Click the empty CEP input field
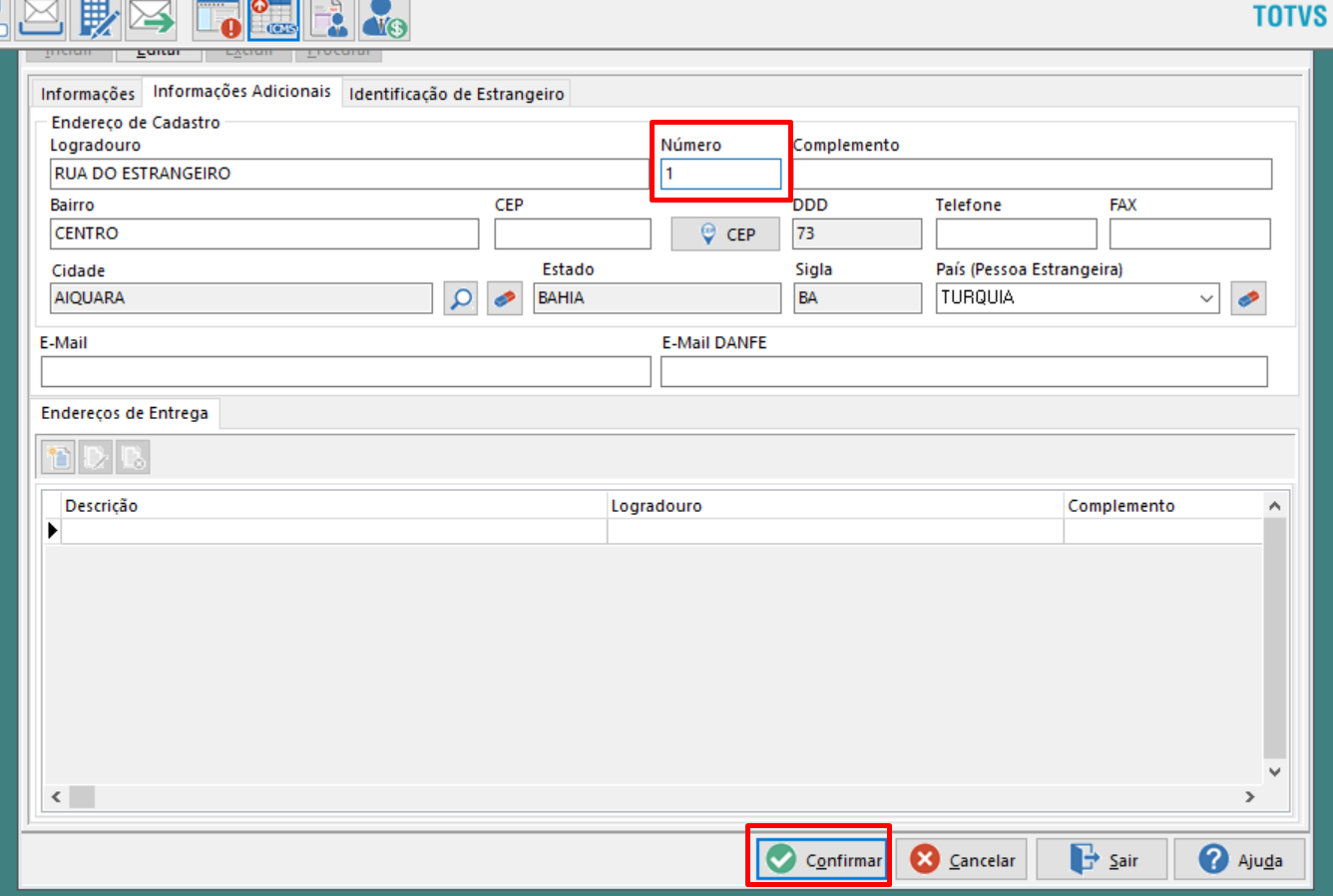 pos(573,233)
